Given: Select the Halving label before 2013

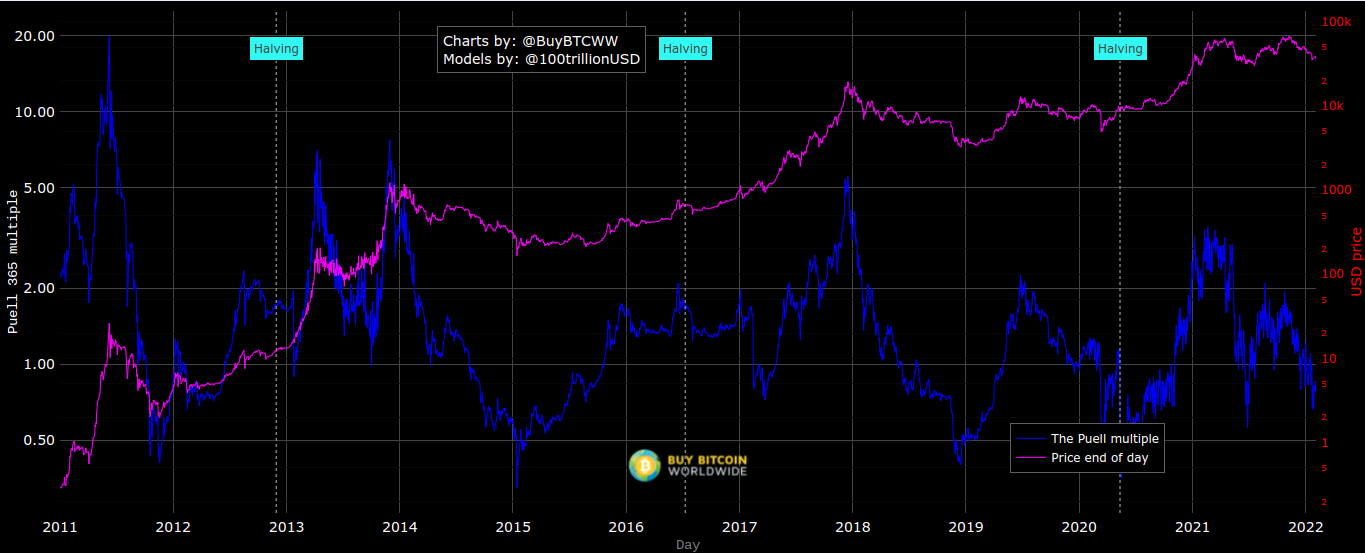Looking at the screenshot, I should (276, 48).
